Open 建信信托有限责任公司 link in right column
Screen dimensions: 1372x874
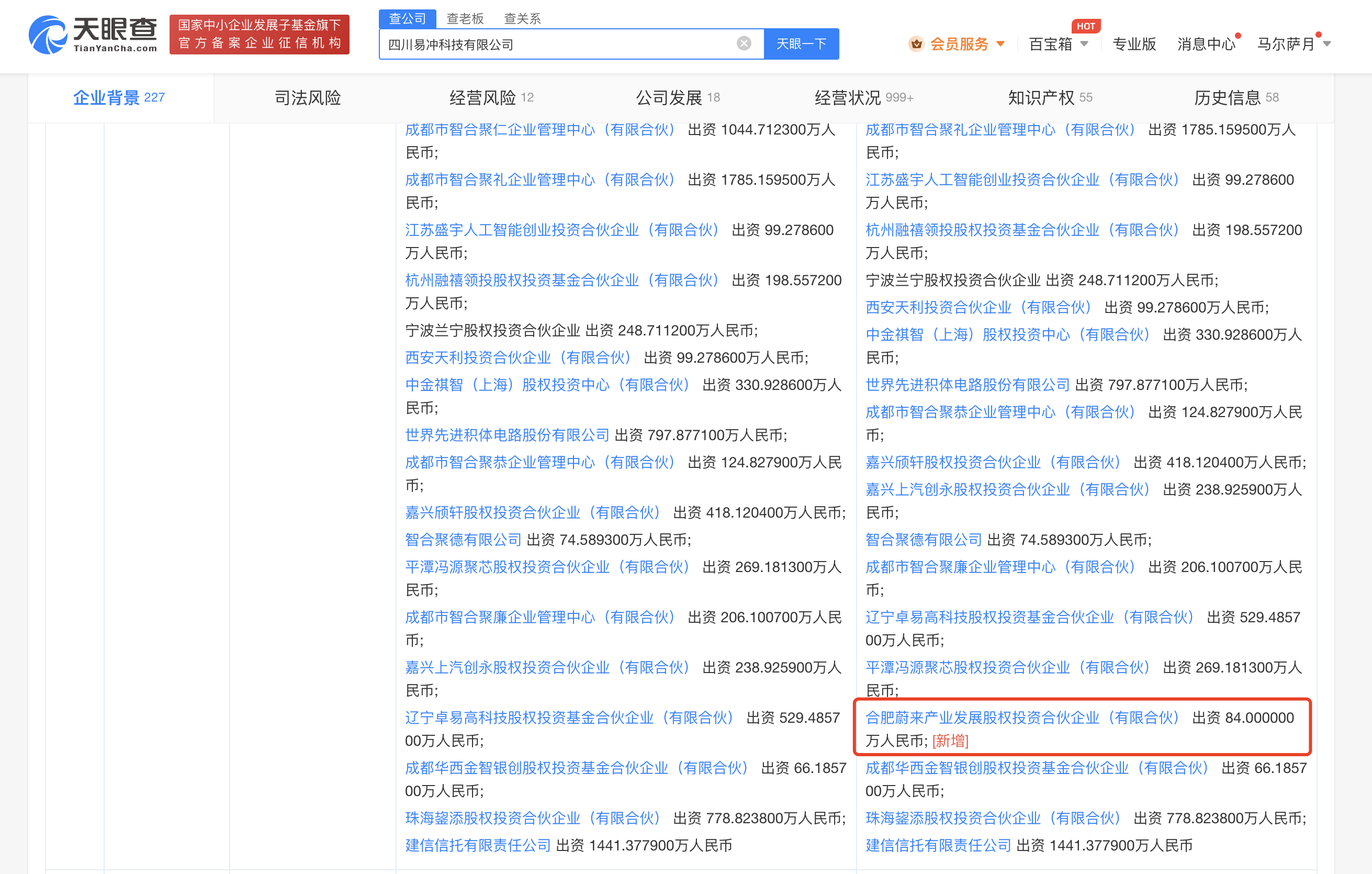[938, 846]
